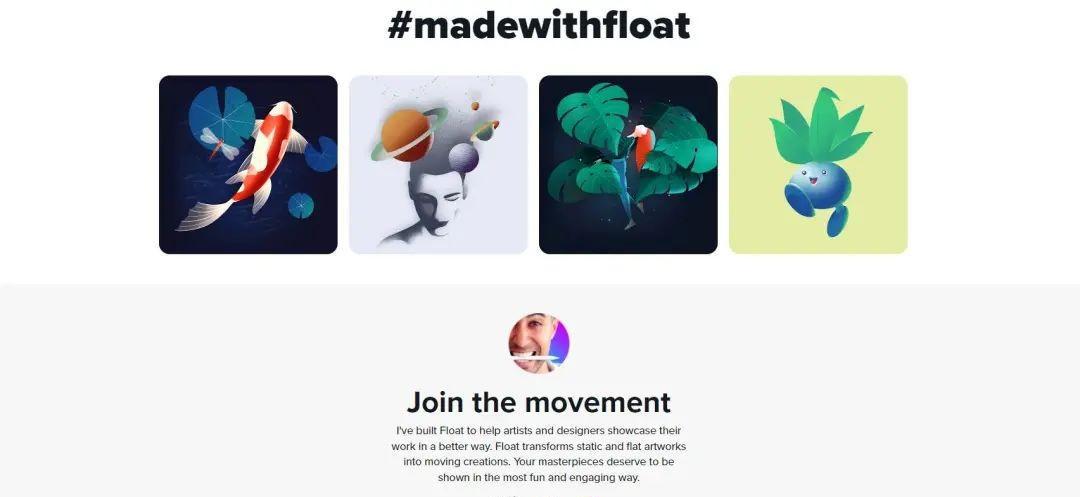Click Oddish's smiling blue face

point(818,184)
